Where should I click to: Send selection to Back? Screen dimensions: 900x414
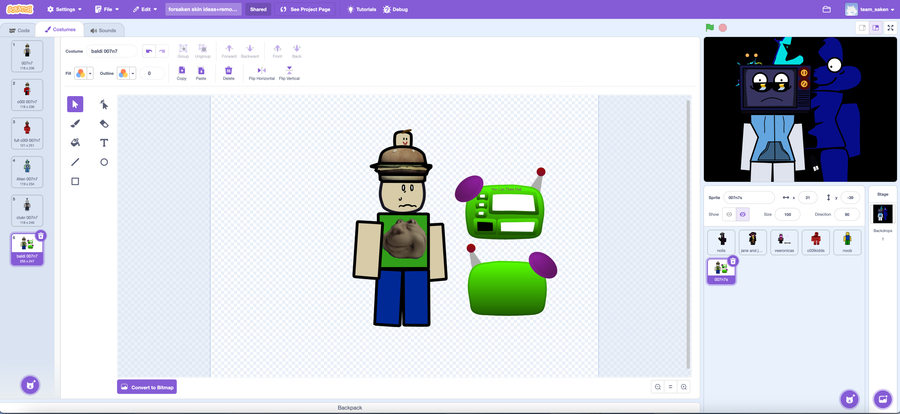(297, 51)
